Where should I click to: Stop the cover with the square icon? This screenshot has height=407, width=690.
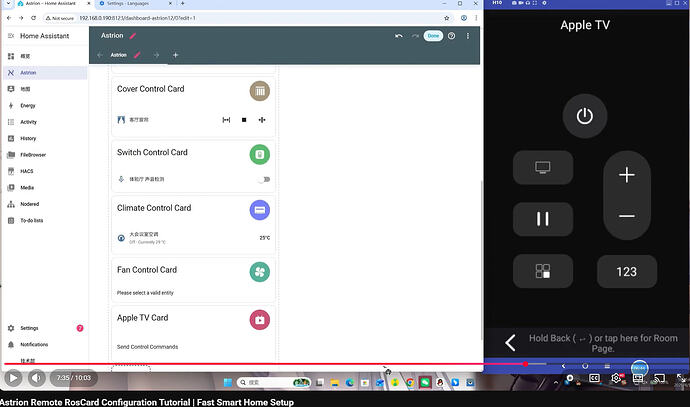(x=244, y=120)
